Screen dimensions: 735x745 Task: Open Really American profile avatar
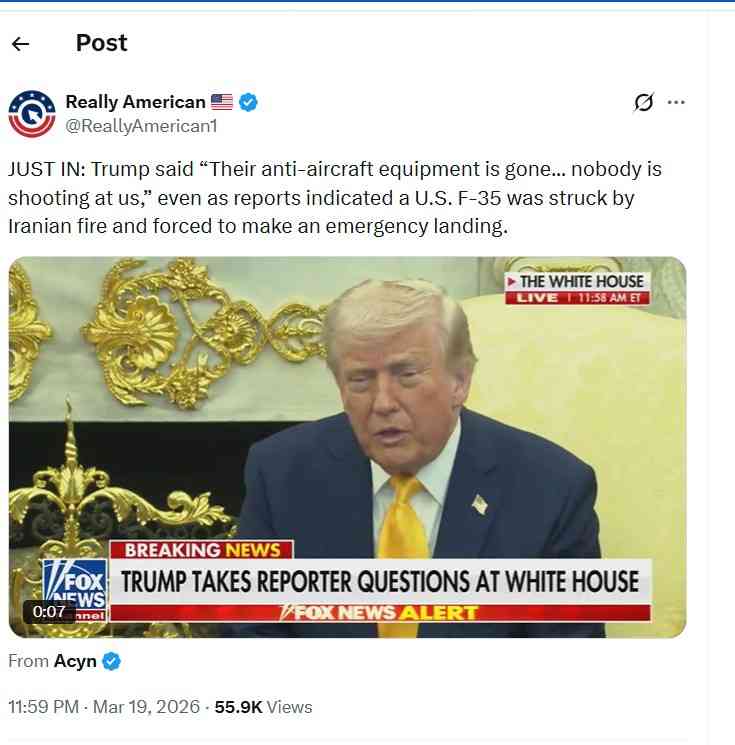32,114
